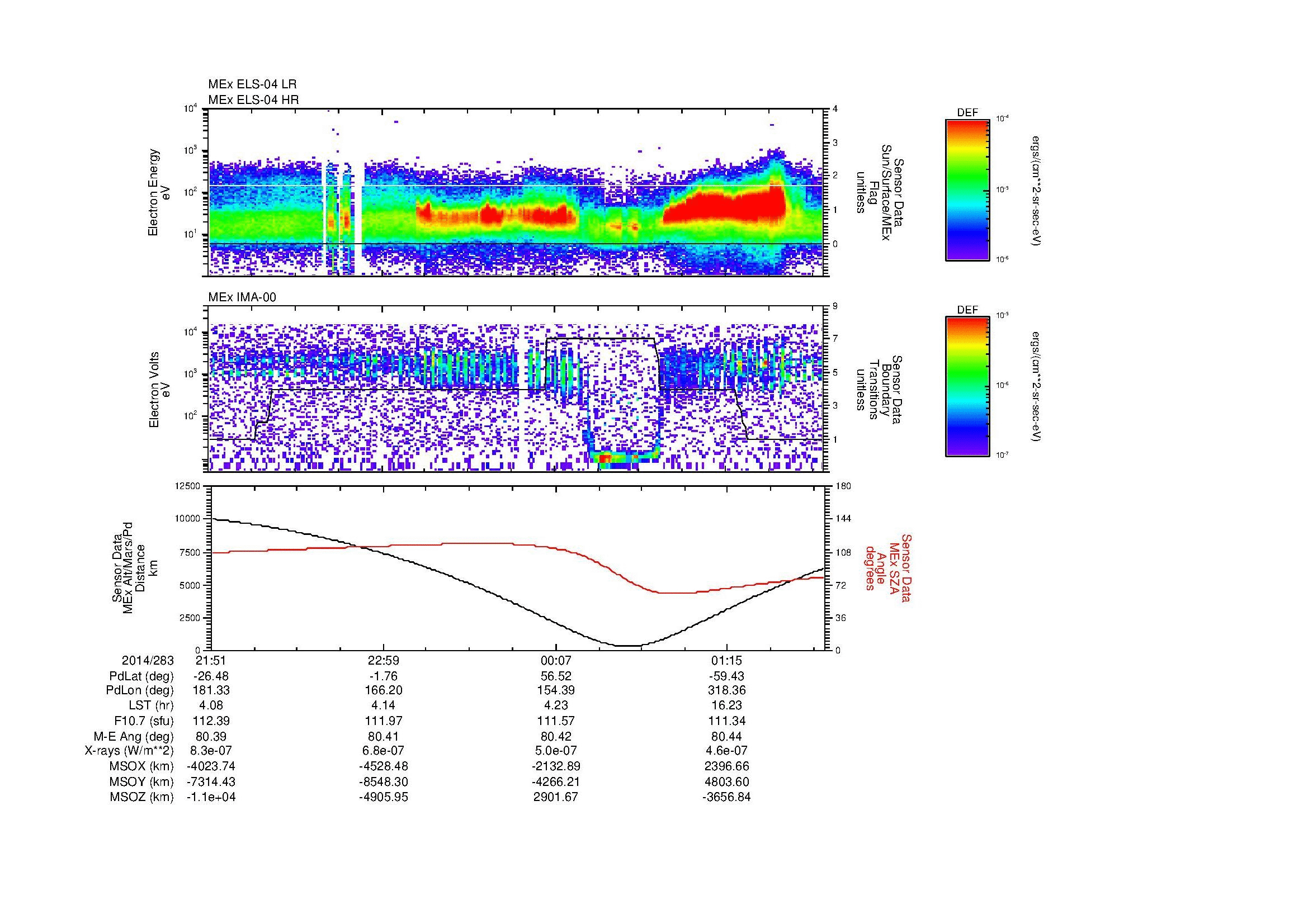Click the 'MEx ELS-04 HR' plot title
1308x924 pixels.
(253, 100)
